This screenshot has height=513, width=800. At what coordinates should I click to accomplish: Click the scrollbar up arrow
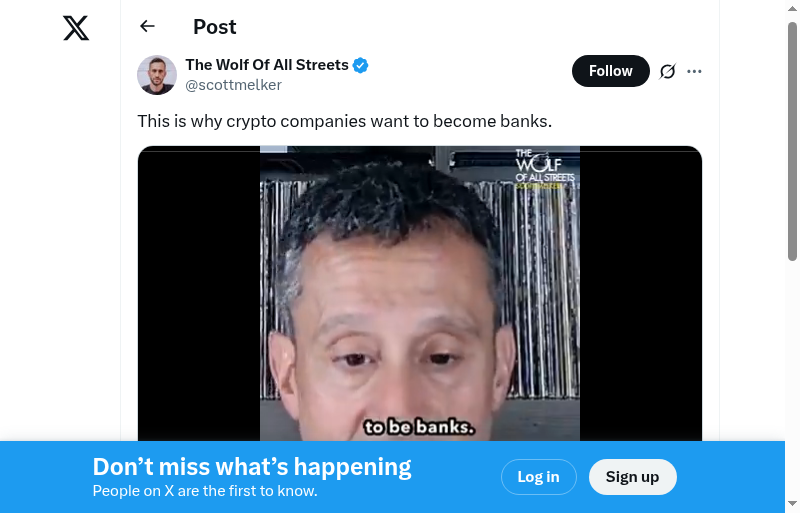click(x=792, y=9)
